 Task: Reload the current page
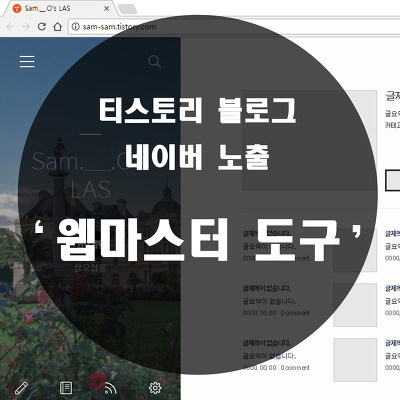pos(42,27)
